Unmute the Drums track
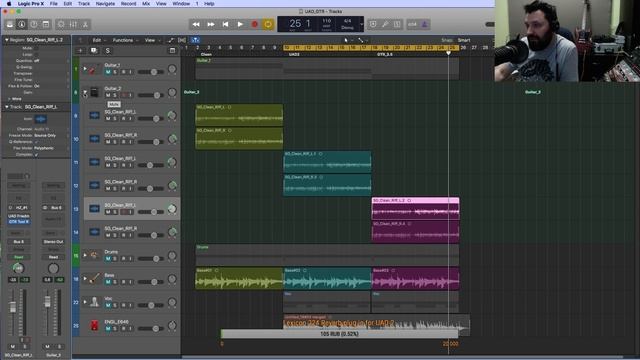 (x=108, y=259)
